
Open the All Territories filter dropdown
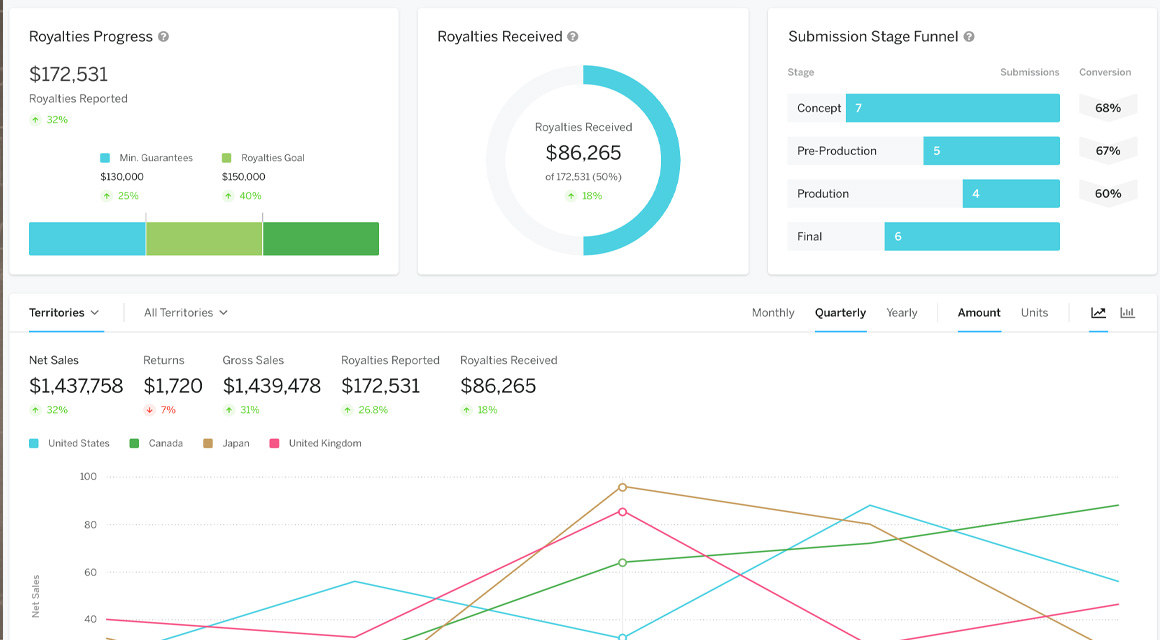pos(186,313)
